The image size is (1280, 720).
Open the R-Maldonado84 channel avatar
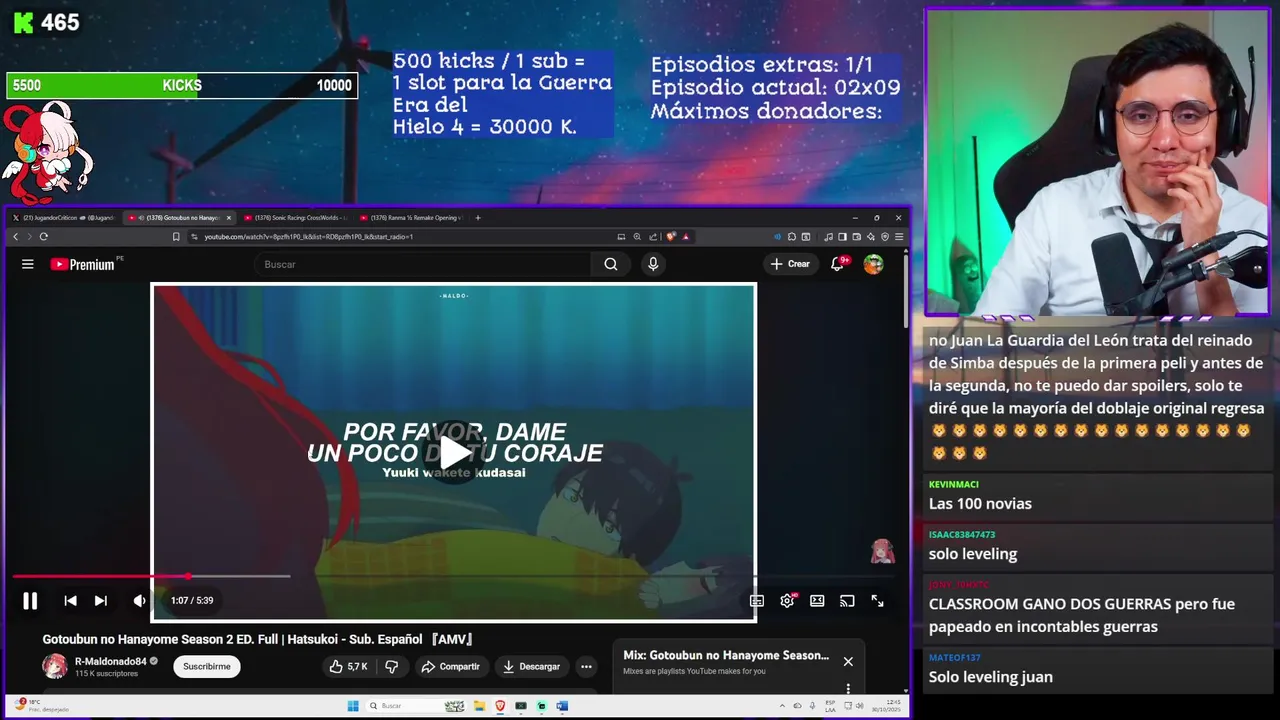tap(55, 666)
